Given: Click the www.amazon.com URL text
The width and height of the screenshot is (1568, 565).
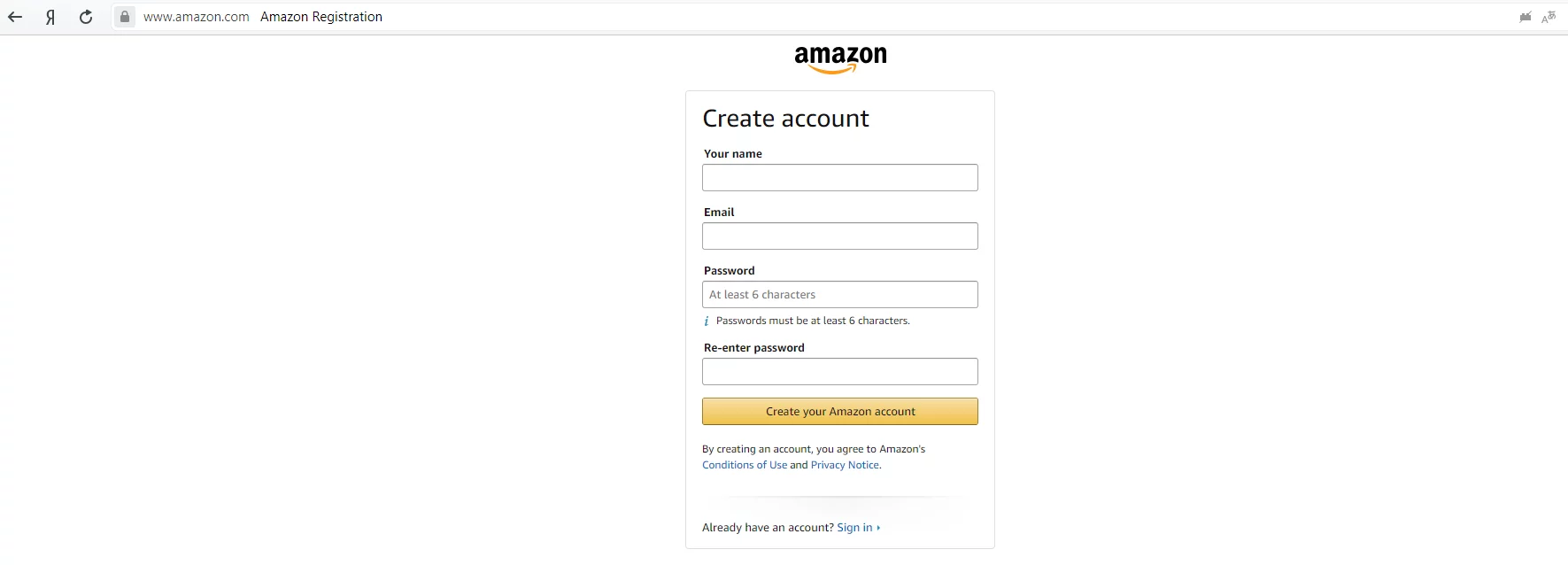Looking at the screenshot, I should tap(197, 17).
